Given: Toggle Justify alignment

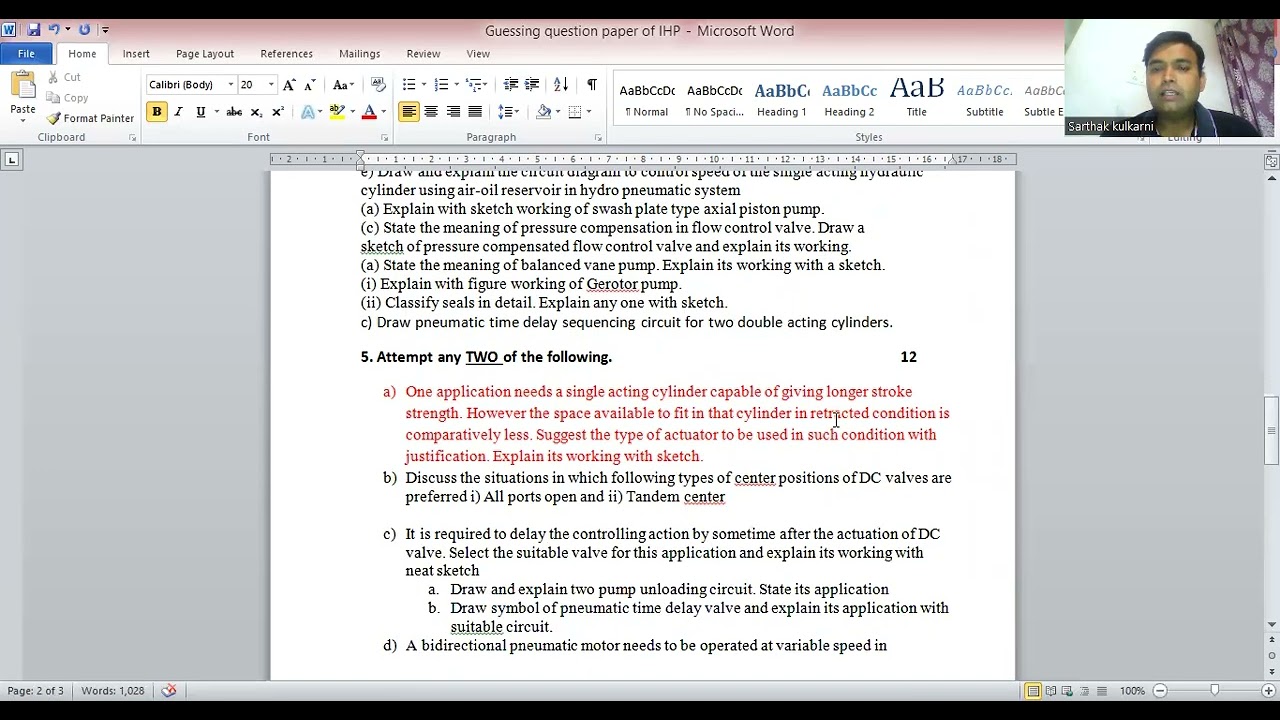Looking at the screenshot, I should click(475, 112).
